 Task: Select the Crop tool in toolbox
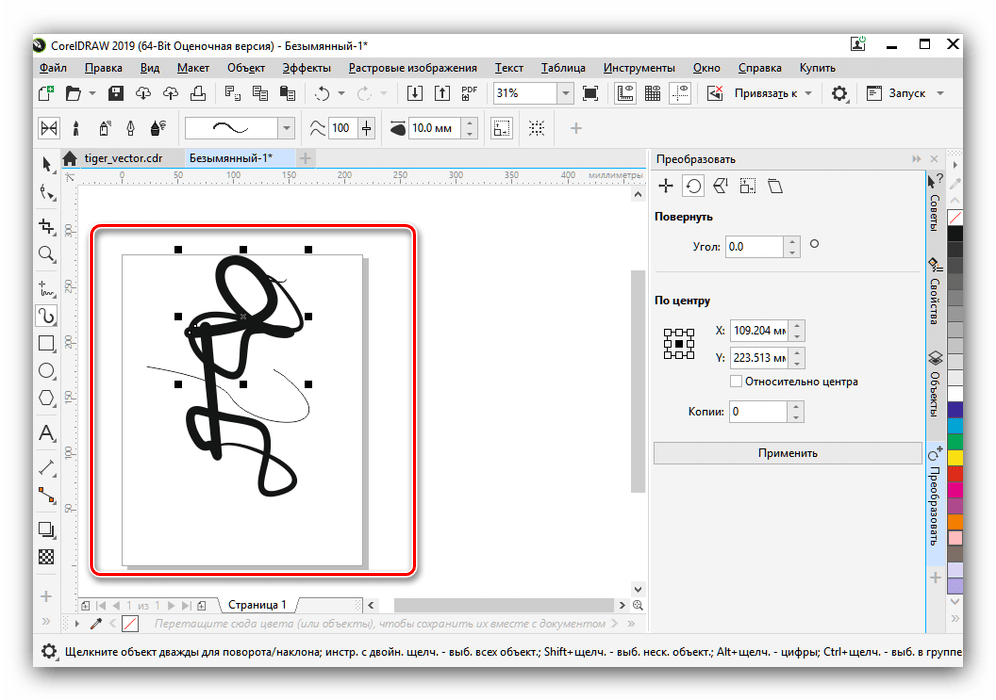(46, 226)
